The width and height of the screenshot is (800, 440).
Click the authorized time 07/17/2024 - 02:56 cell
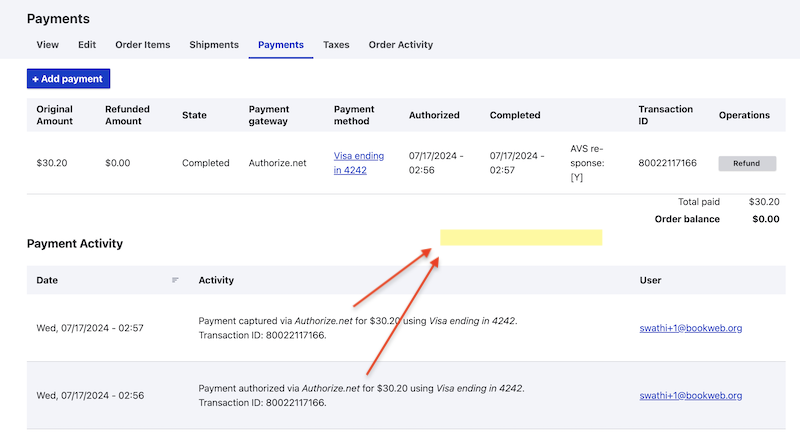(436, 163)
